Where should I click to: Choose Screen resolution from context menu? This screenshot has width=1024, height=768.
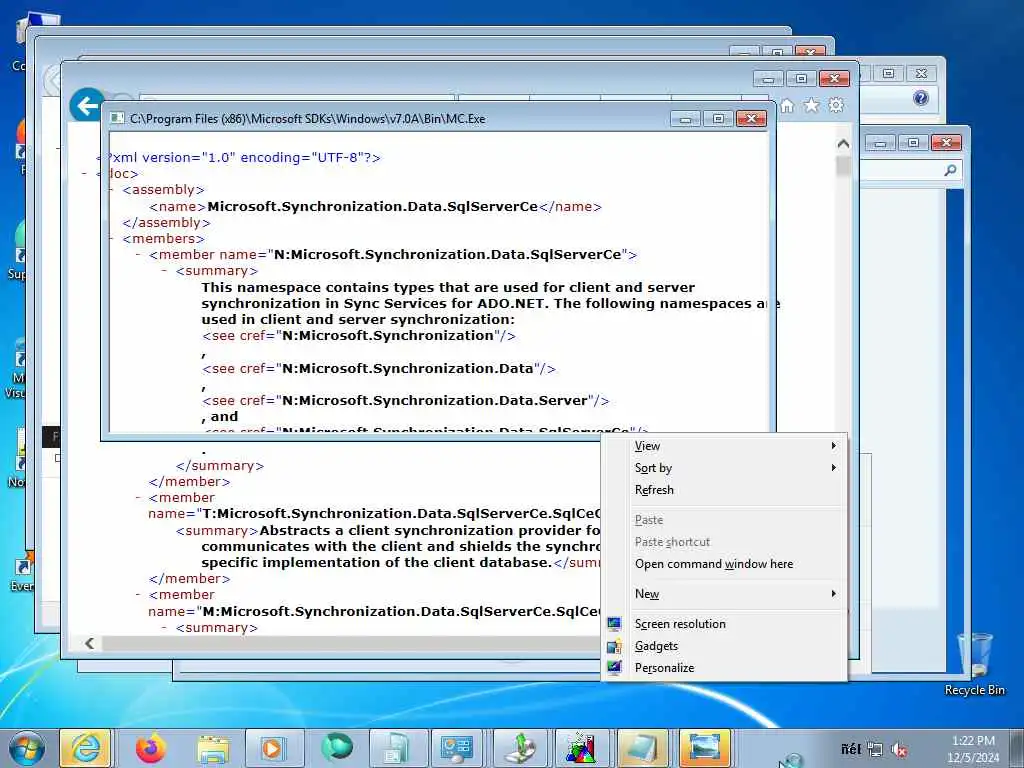pos(725,624)
